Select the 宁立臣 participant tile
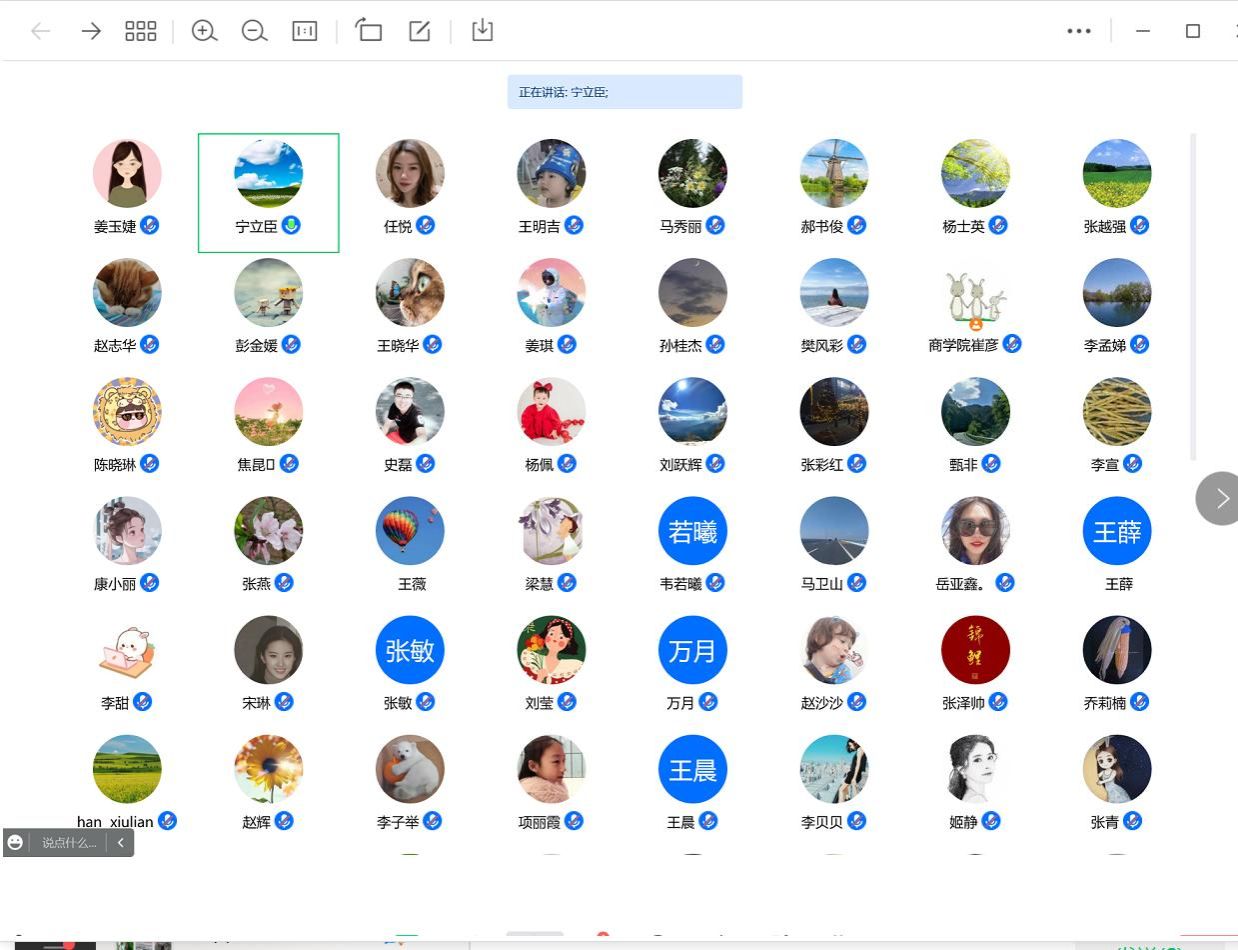Viewport: 1238px width, 950px height. tap(268, 192)
